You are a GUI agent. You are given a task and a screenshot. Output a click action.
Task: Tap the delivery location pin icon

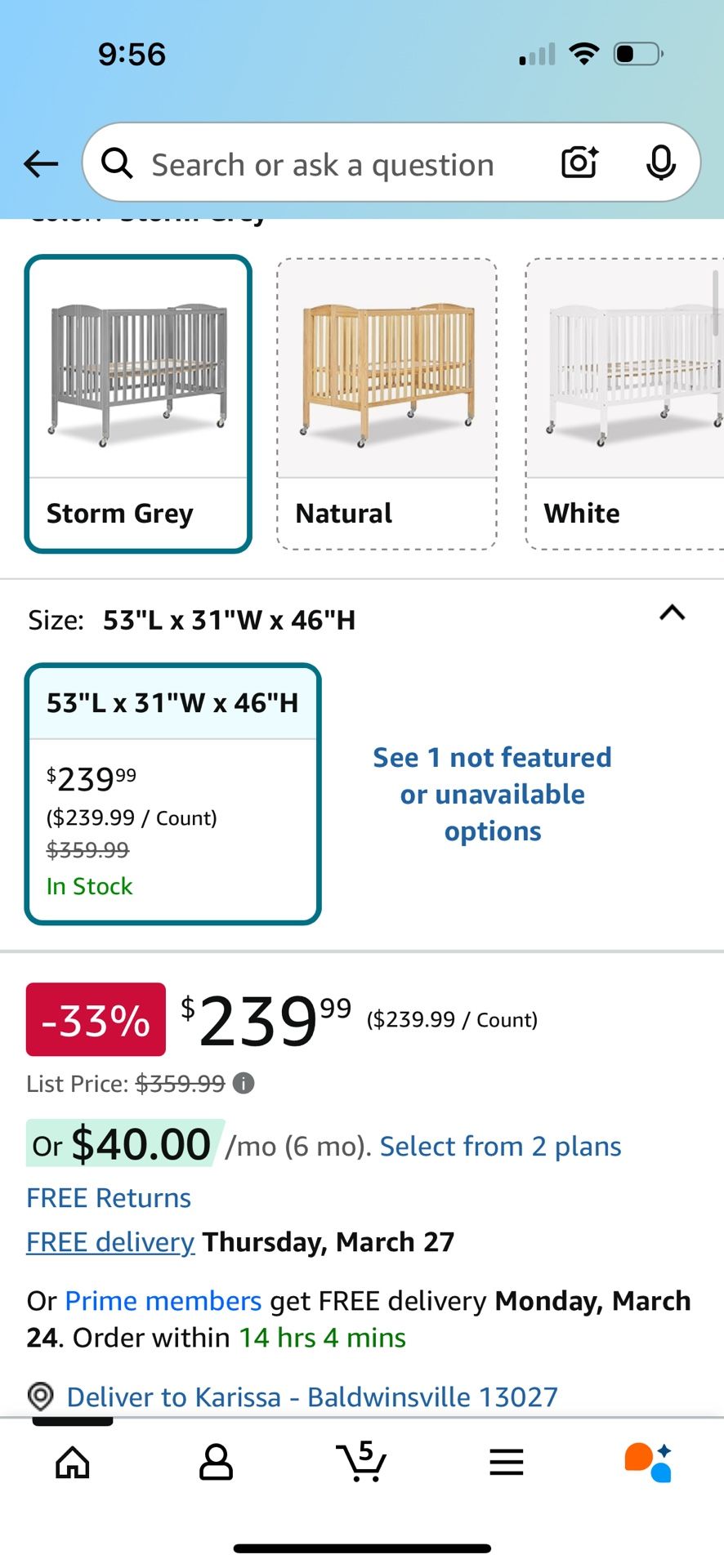click(41, 1396)
